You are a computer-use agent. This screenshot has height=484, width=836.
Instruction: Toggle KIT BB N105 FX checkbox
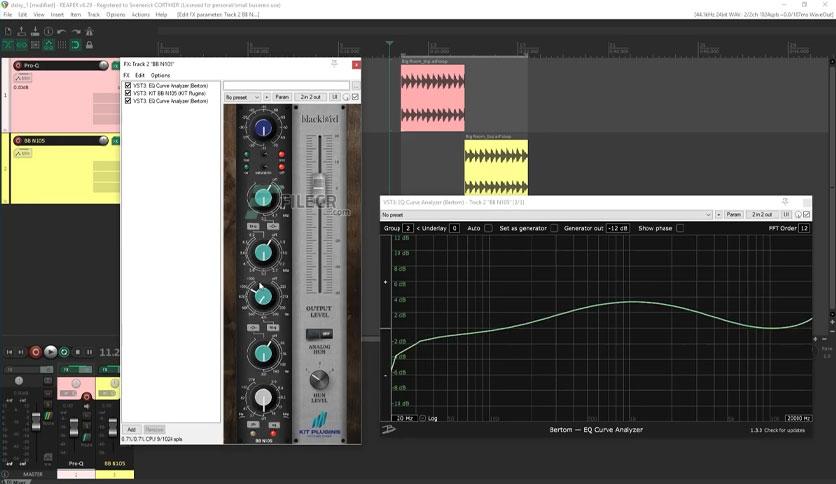click(128, 93)
